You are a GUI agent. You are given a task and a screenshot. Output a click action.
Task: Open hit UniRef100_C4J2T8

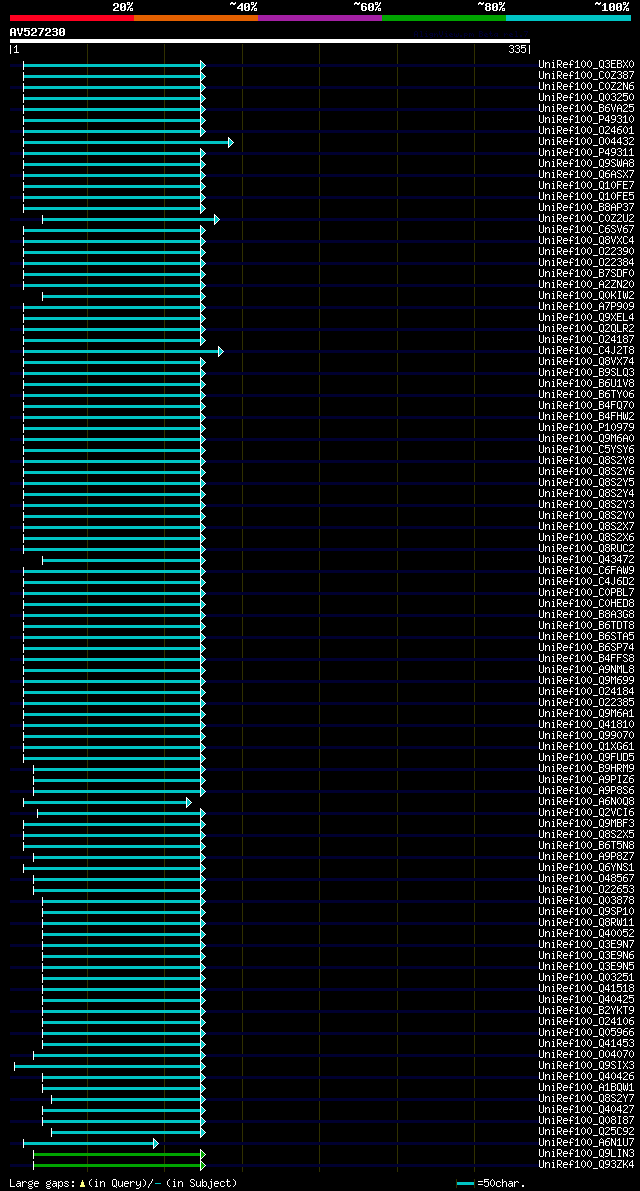pyautogui.click(x=586, y=351)
